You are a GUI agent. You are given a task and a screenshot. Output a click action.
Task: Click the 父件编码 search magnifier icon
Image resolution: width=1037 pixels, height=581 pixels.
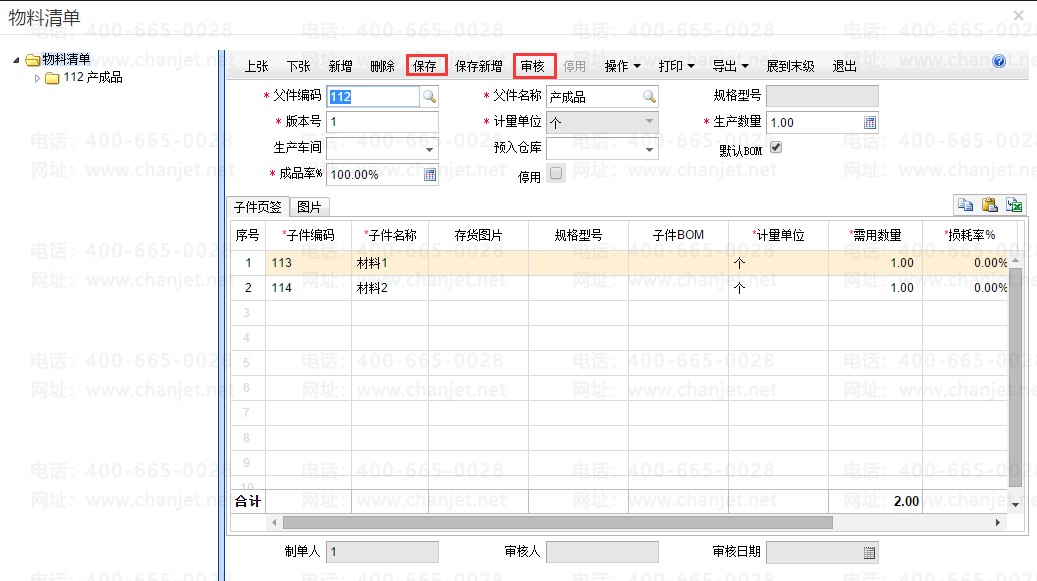[429, 97]
